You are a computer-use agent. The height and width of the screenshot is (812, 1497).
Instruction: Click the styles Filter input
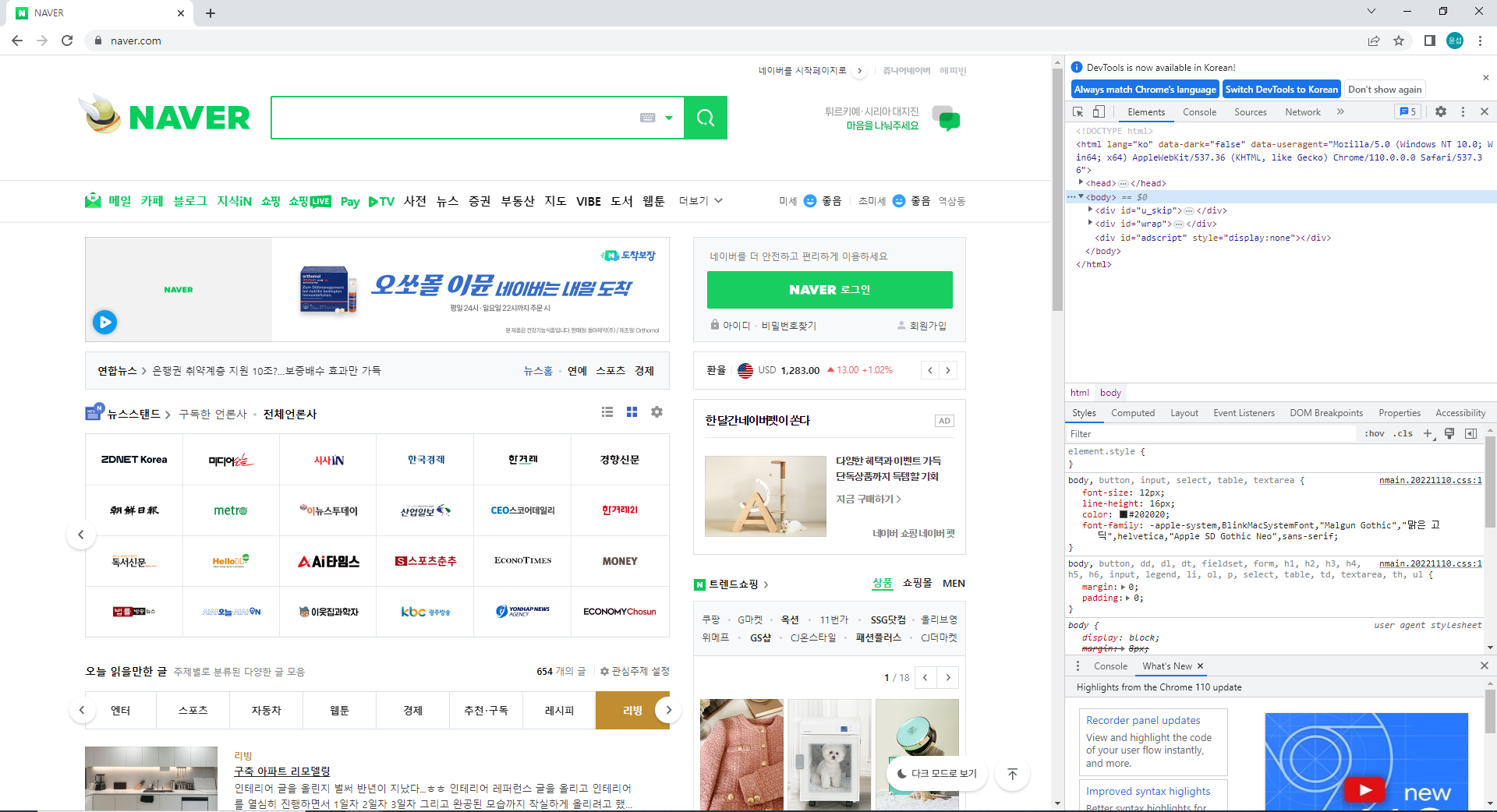pos(1212,433)
